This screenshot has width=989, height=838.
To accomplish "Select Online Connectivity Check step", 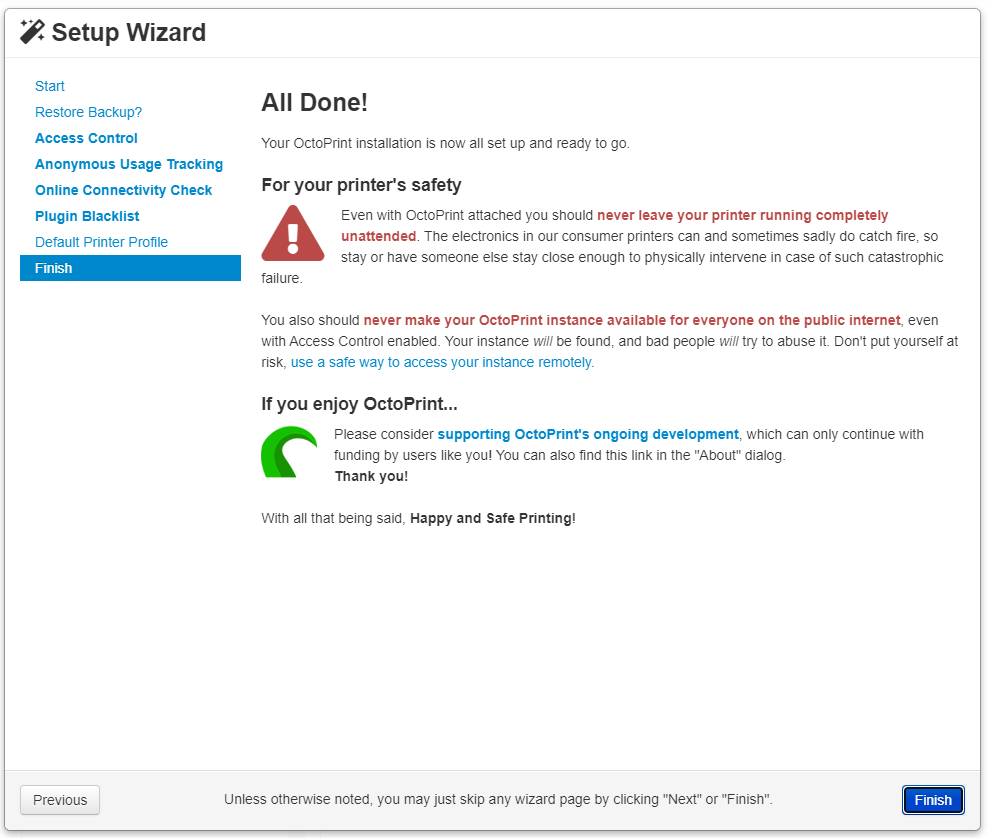I will point(124,190).
